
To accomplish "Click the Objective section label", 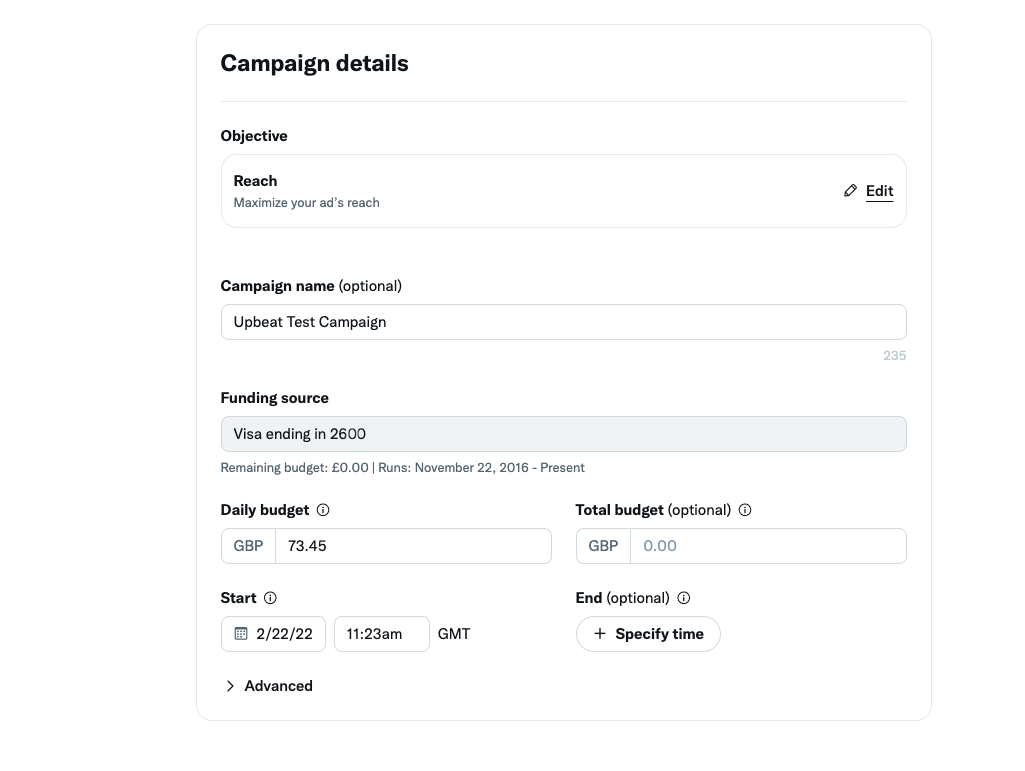I will point(254,136).
